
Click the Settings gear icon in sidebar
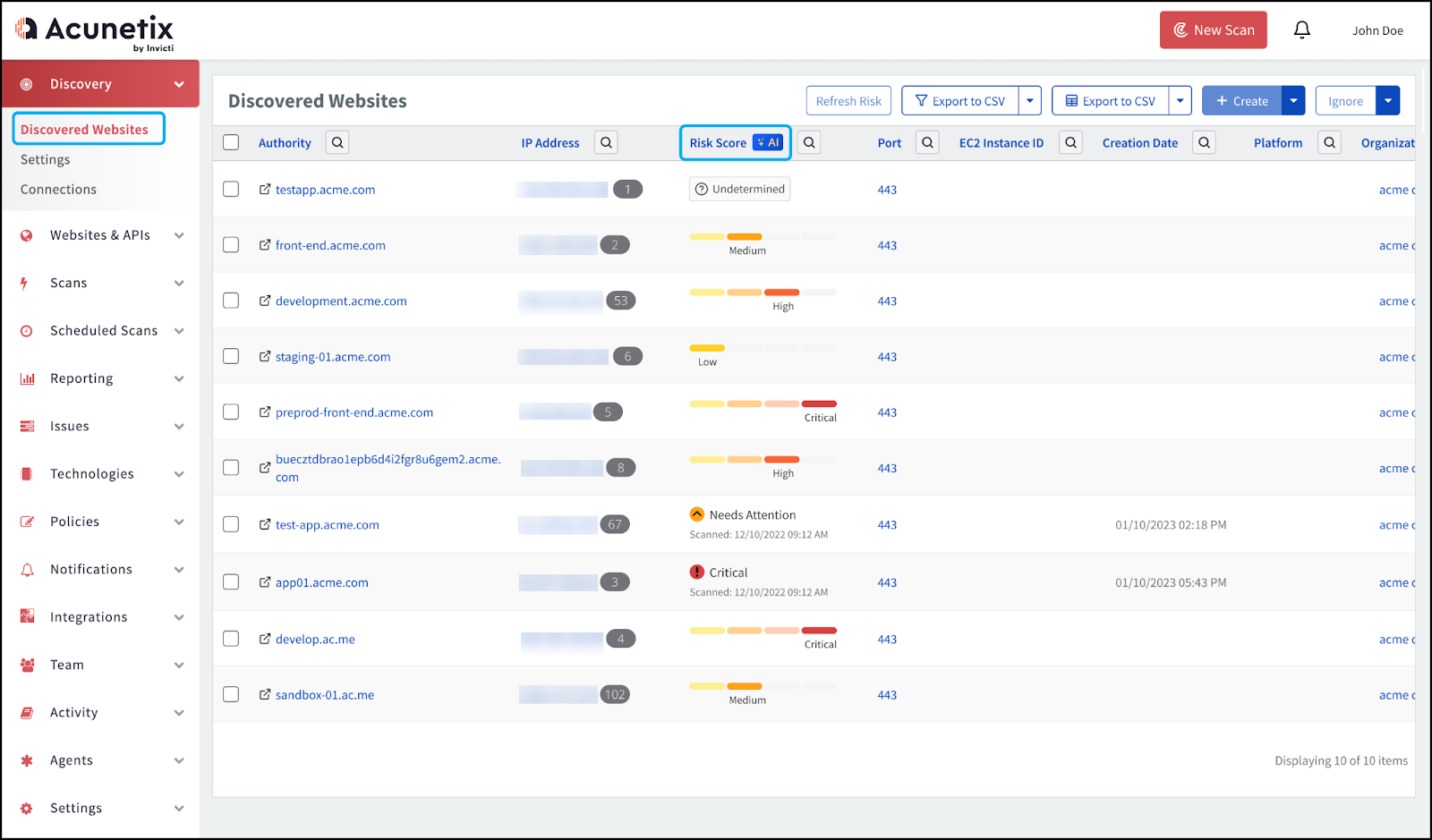click(x=27, y=808)
